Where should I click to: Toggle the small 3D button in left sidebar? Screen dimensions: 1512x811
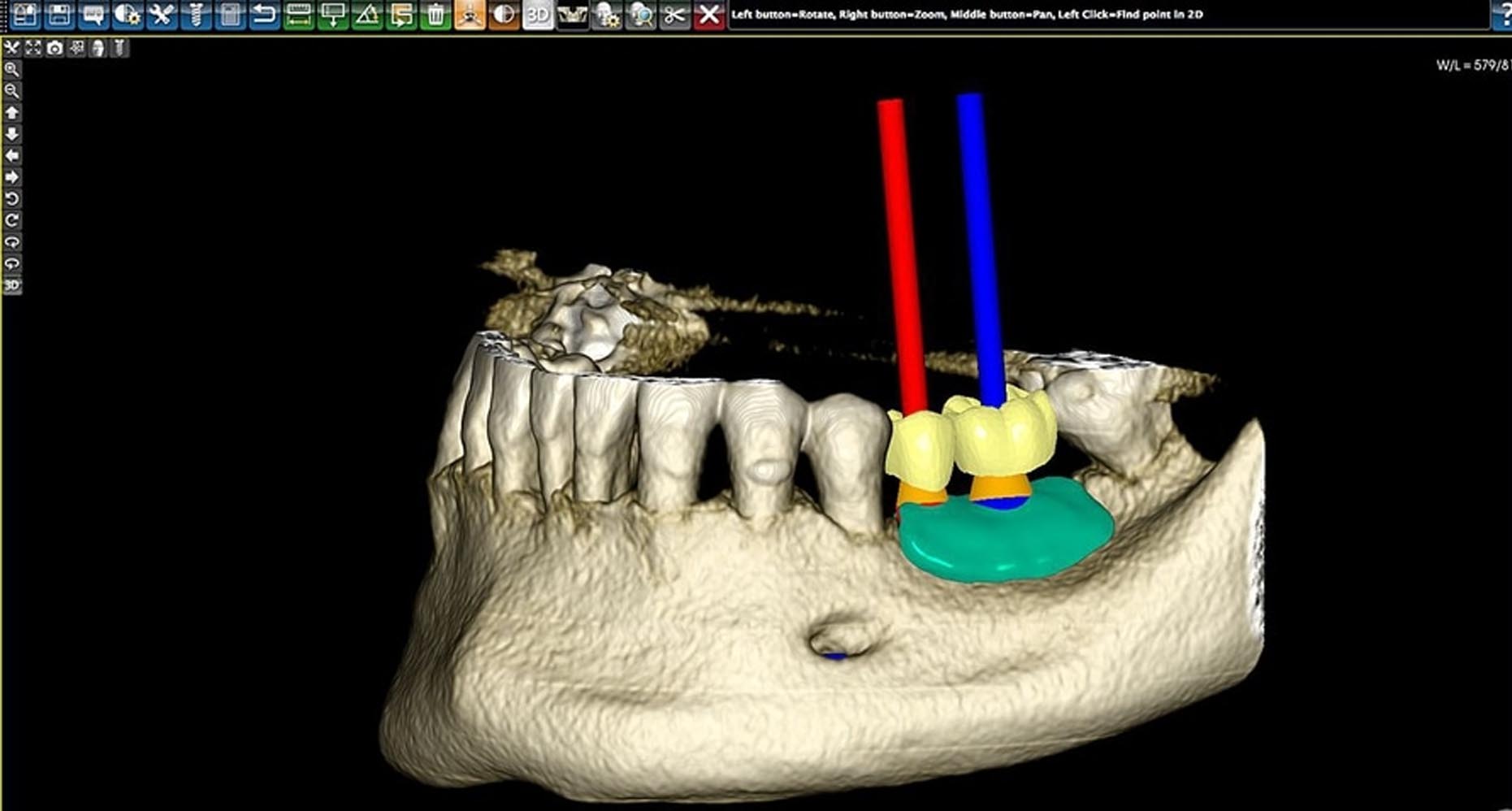pyautogui.click(x=11, y=285)
